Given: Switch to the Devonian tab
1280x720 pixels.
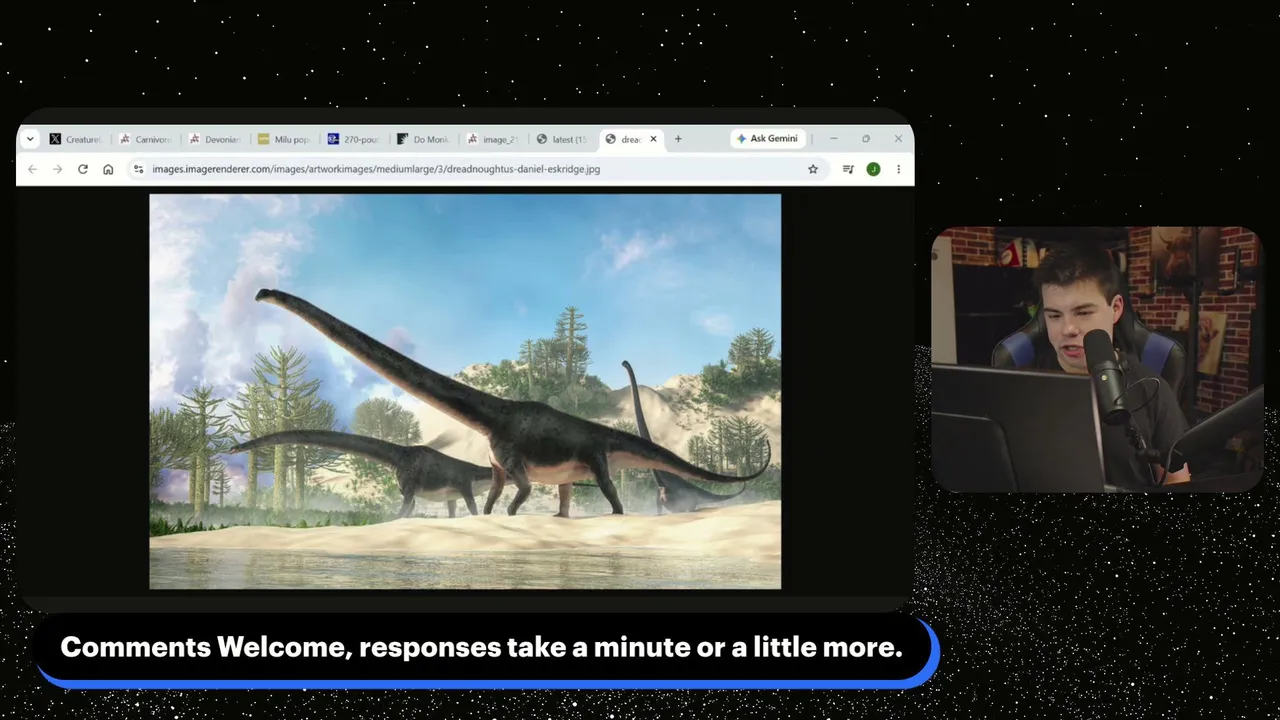Looking at the screenshot, I should click(215, 139).
